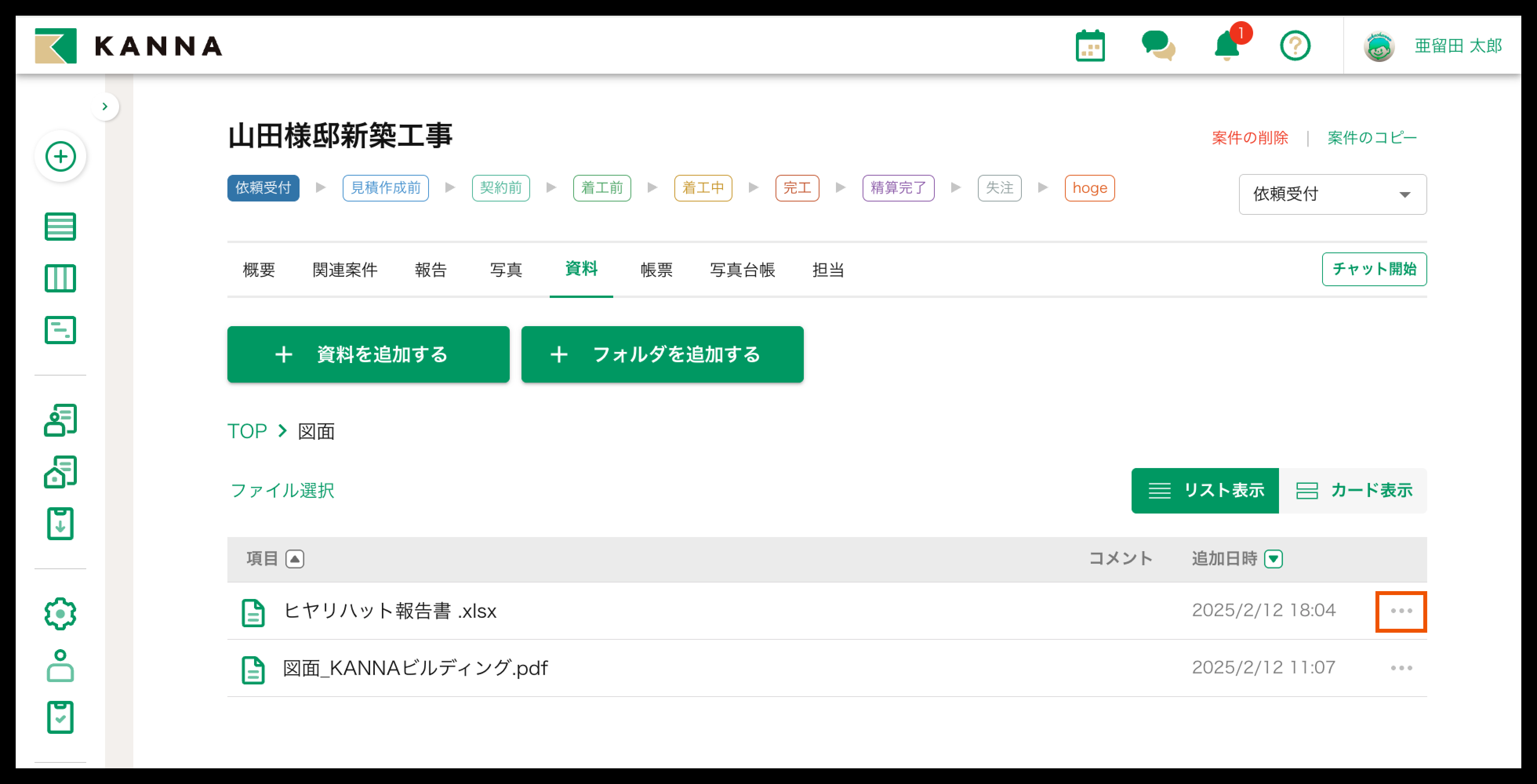The height and width of the screenshot is (784, 1537).
Task: Click 資料を追加する button
Action: click(368, 354)
